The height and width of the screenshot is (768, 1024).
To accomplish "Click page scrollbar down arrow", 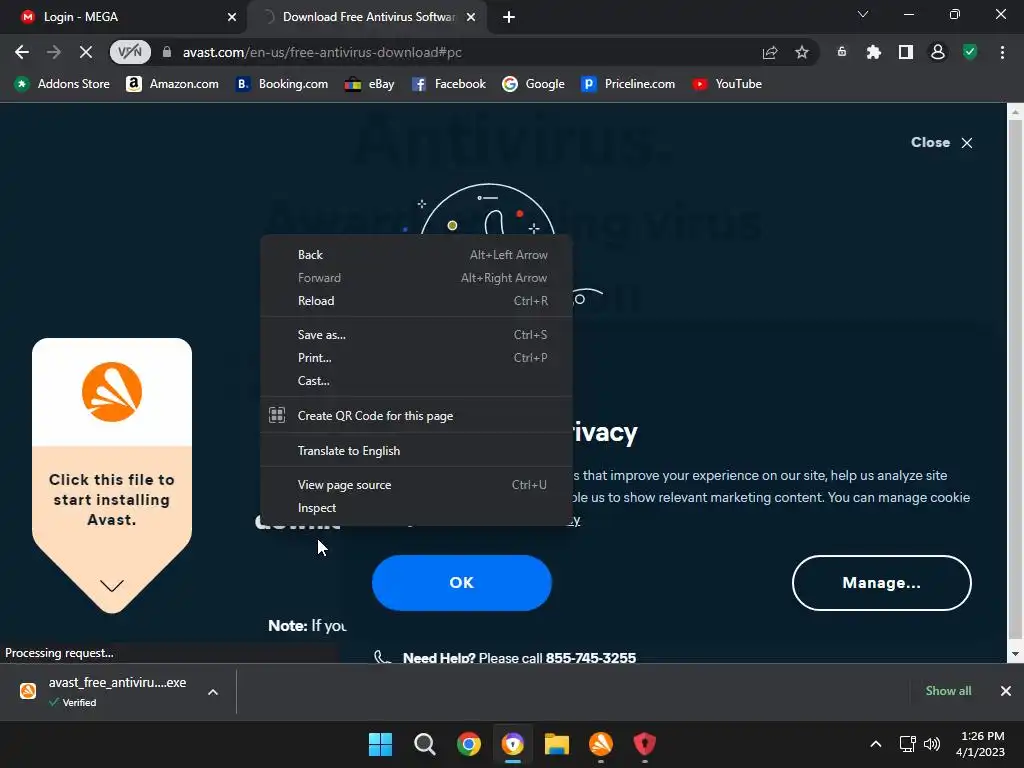I will coord(1015,654).
